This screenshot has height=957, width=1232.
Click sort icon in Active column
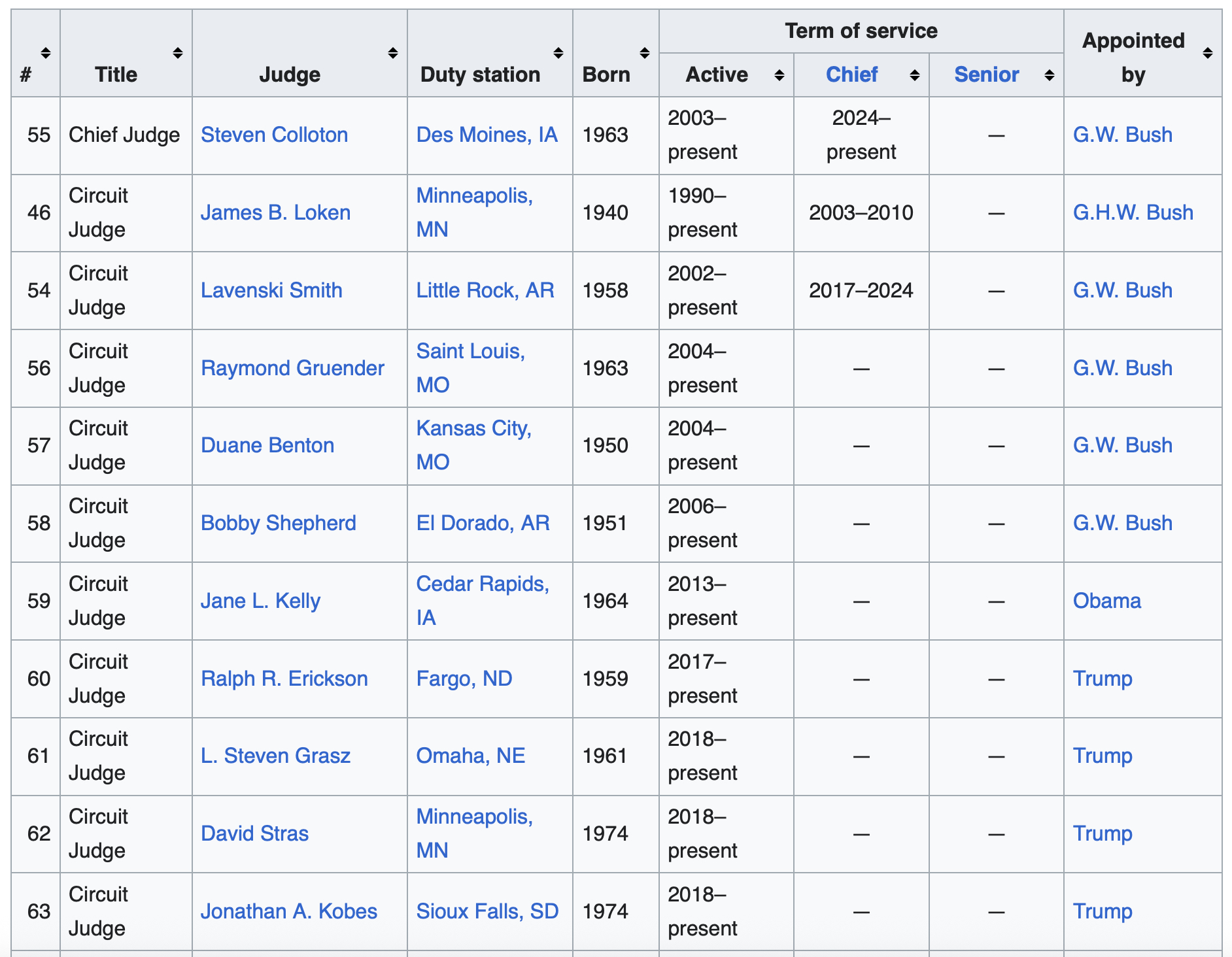pyautogui.click(x=779, y=75)
